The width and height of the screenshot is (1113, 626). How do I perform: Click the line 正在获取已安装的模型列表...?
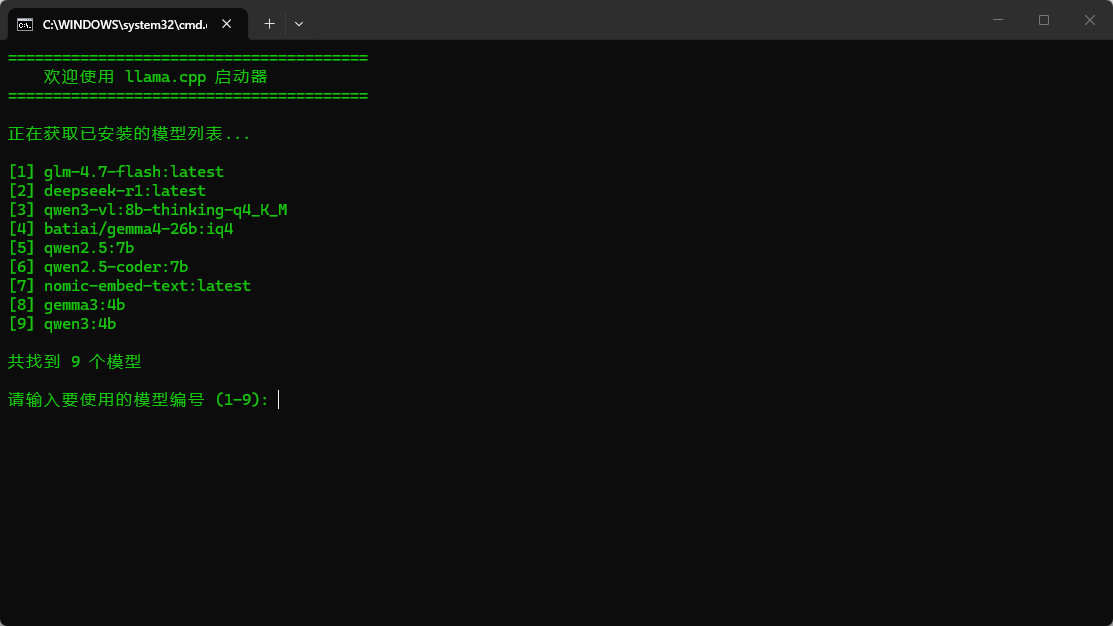pos(128,133)
